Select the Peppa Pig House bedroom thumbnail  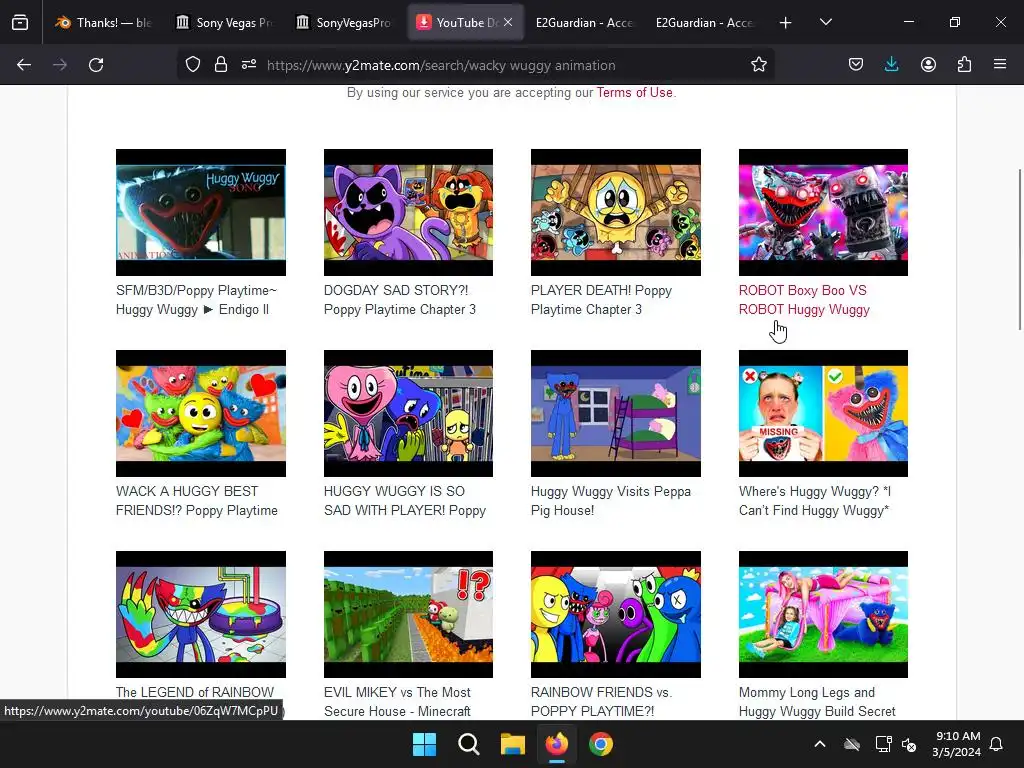[x=616, y=413]
